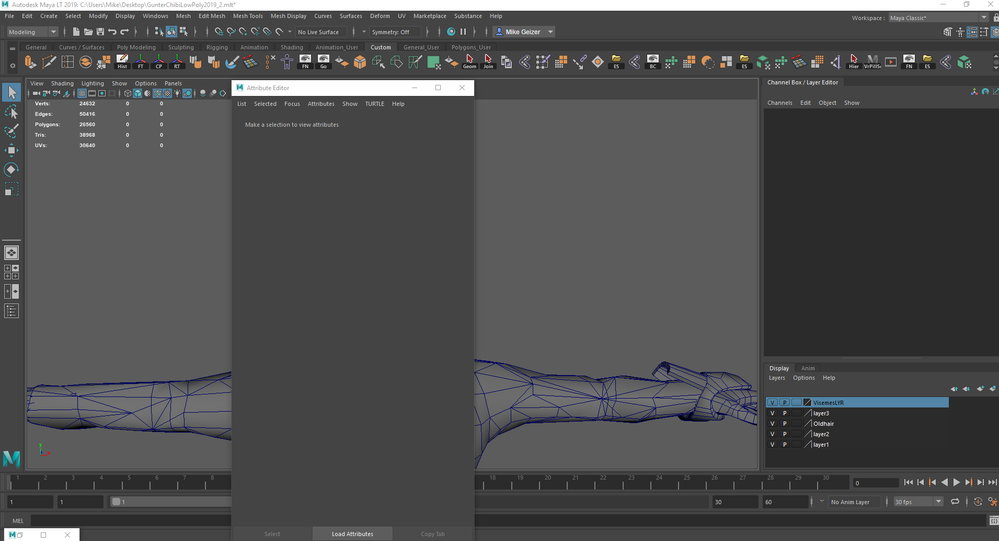The height and width of the screenshot is (541, 999).
Task: Save the scene with the disk icon
Action: [x=100, y=32]
